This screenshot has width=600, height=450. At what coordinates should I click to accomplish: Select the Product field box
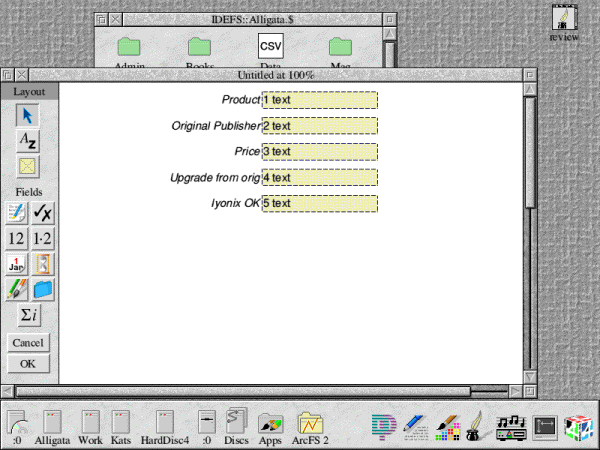coord(319,100)
